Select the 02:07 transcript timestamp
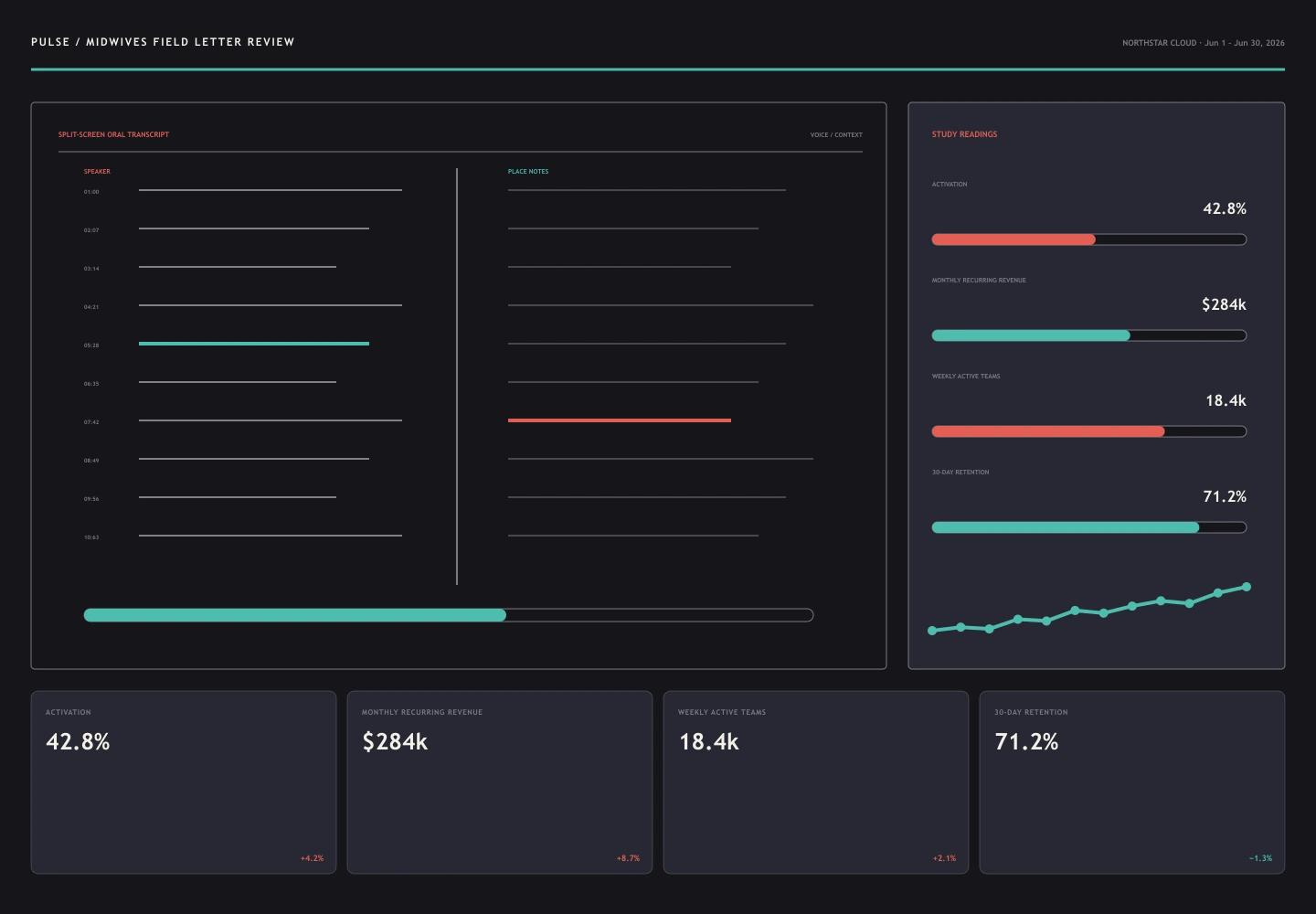1316x914 pixels. [x=91, y=230]
